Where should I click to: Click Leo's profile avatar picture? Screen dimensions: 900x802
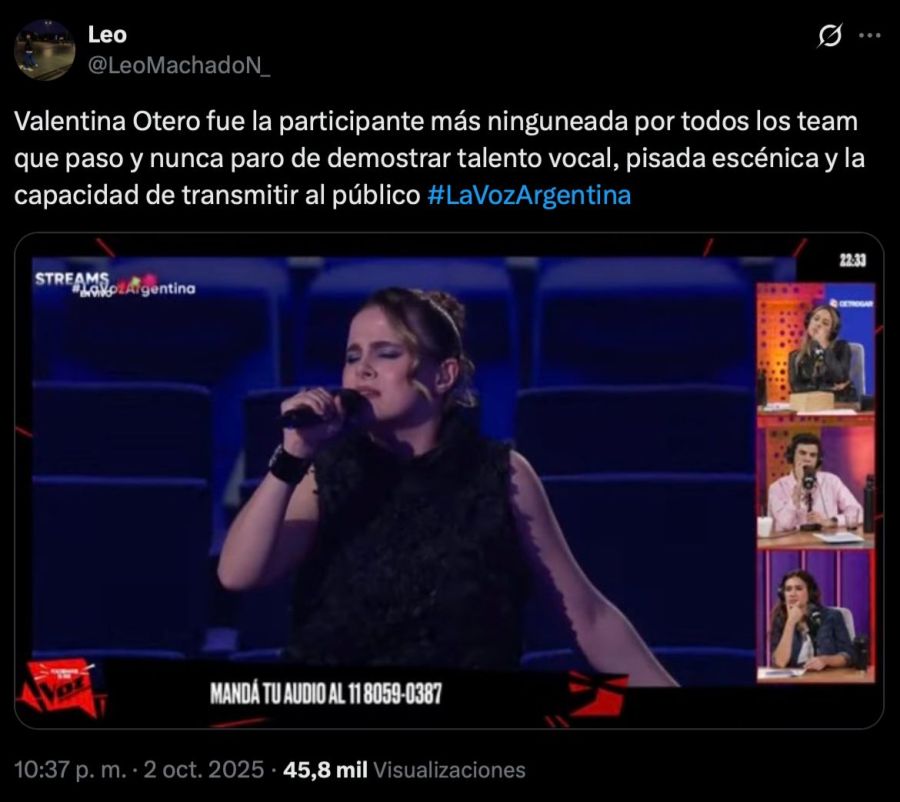45,51
